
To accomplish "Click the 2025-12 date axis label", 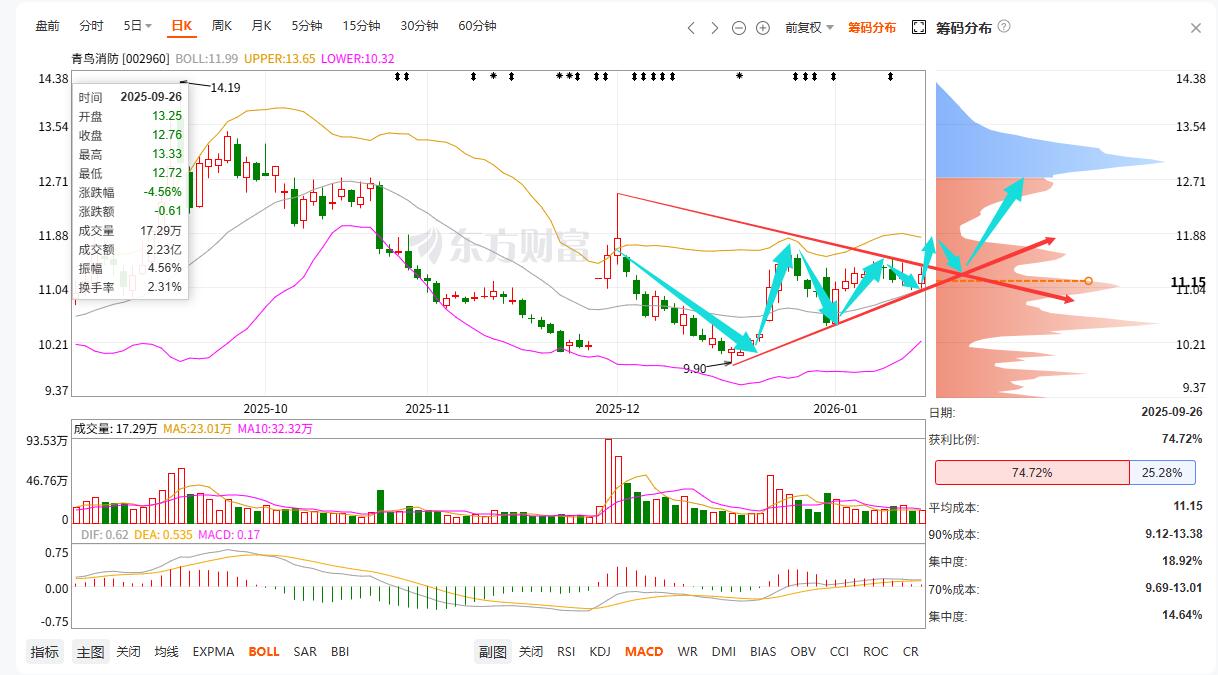I will click(x=617, y=409).
